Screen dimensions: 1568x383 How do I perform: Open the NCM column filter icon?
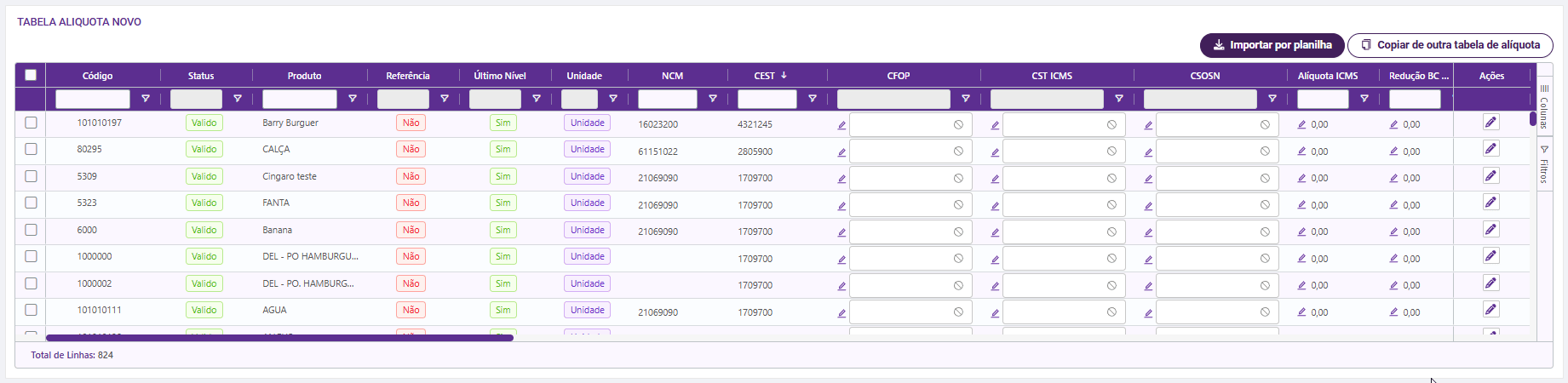point(713,99)
